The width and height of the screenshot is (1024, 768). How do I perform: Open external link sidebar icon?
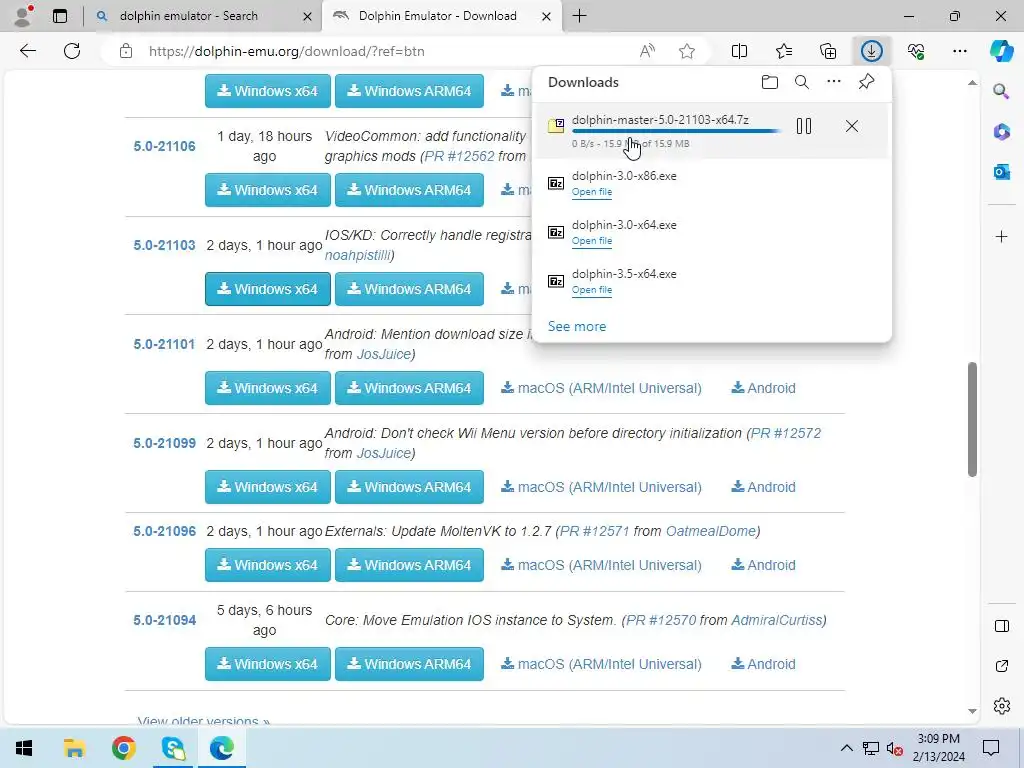point(1002,666)
